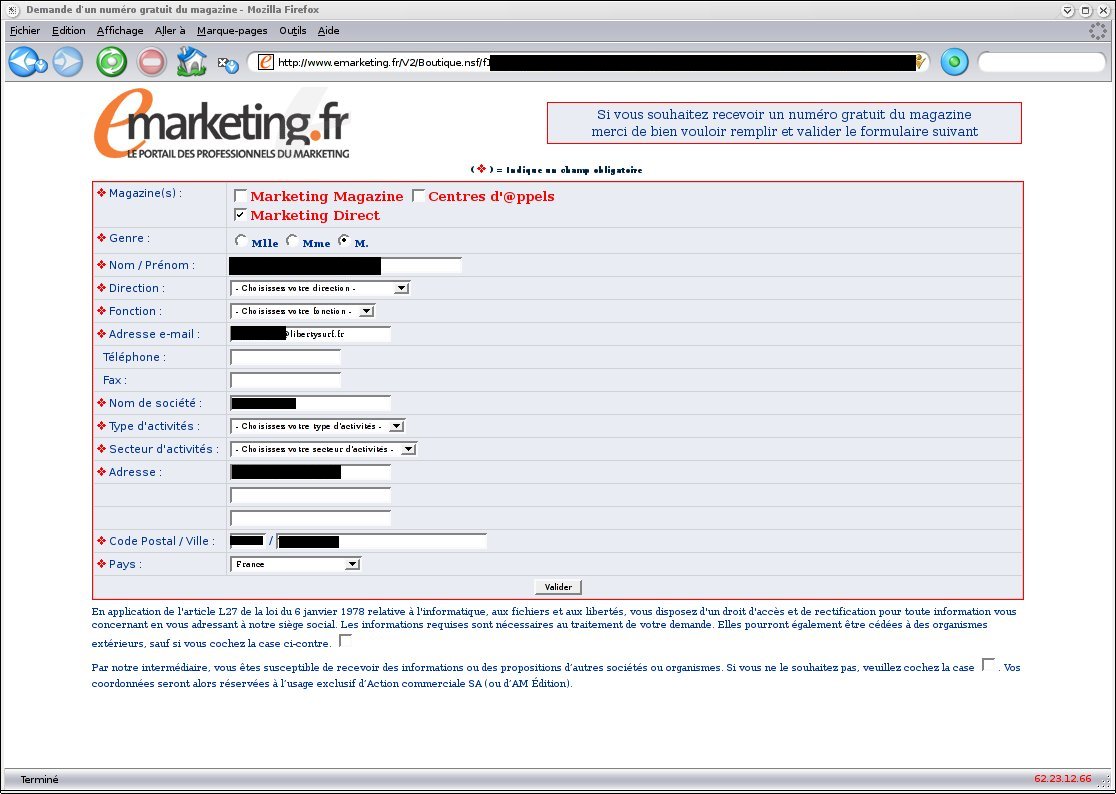Click the 'Genre :' field label
The height and width of the screenshot is (794, 1116).
click(130, 238)
